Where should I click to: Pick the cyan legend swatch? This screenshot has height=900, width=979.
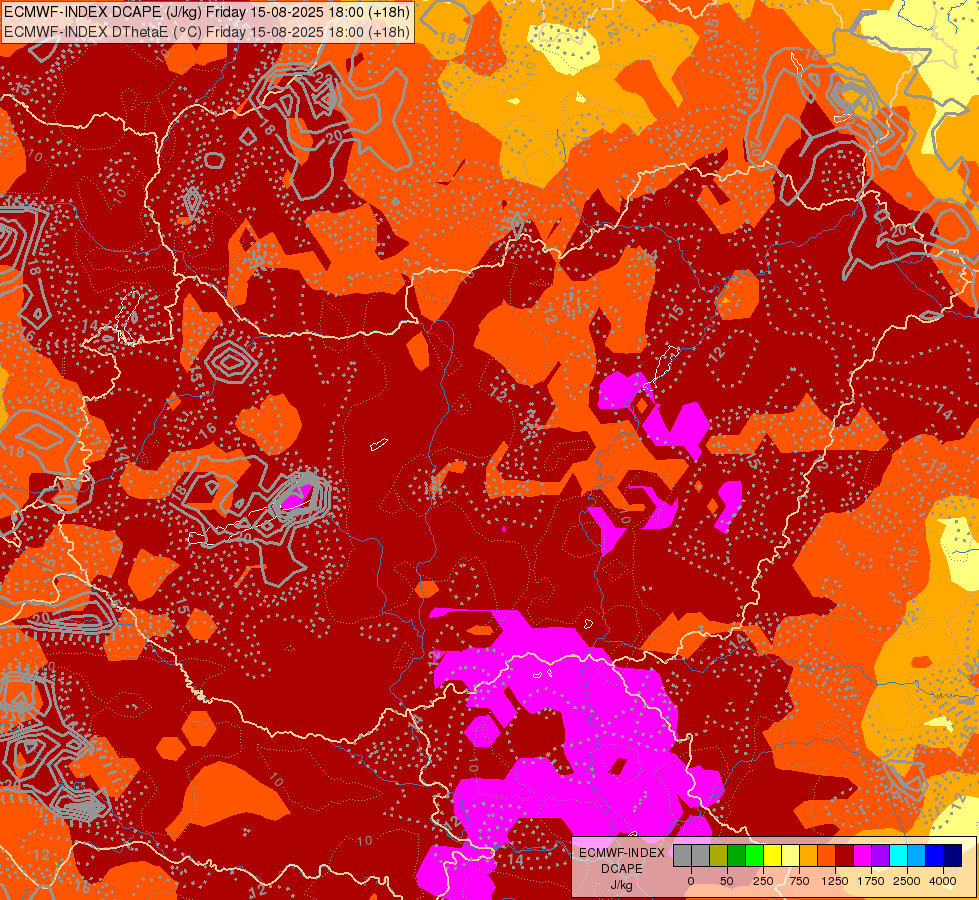point(898,855)
